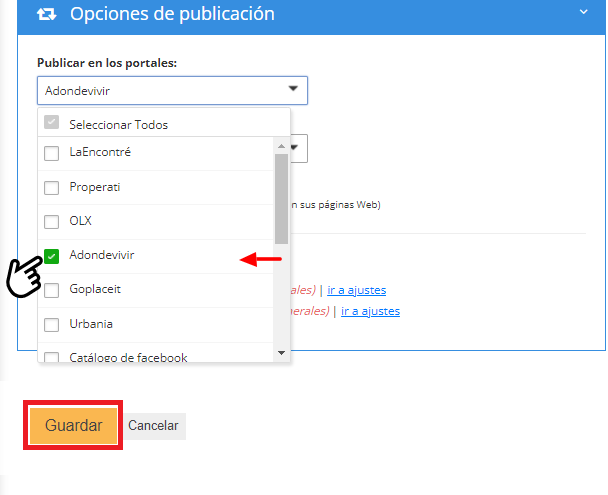Tick the Catálogo de facebook checkbox
The image size is (608, 495).
[52, 356]
